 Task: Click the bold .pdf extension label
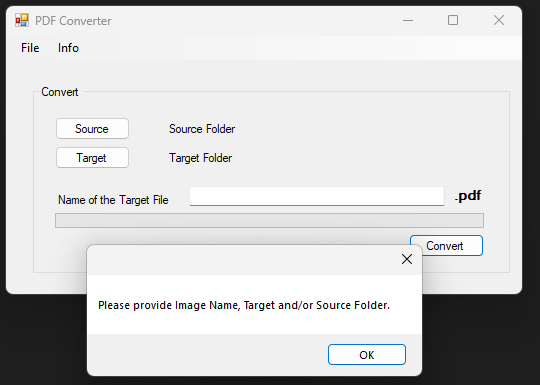[468, 196]
